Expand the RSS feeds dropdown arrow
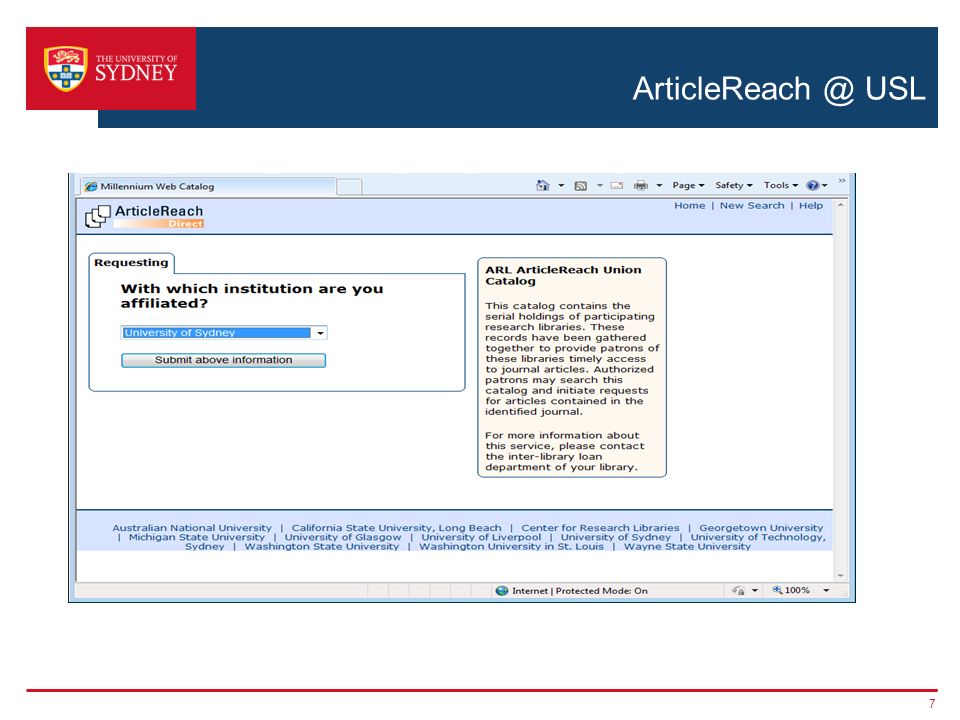The height and width of the screenshot is (720, 960). click(600, 186)
